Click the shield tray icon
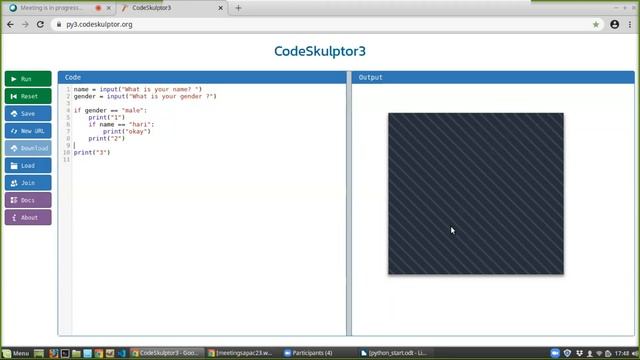The width and height of the screenshot is (640, 360). (x=567, y=353)
